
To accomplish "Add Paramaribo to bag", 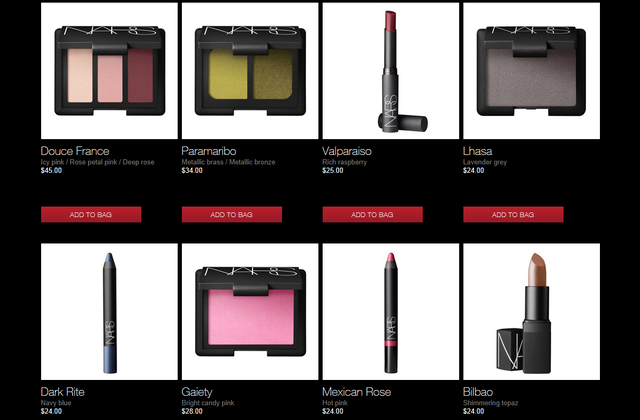I will [x=232, y=214].
